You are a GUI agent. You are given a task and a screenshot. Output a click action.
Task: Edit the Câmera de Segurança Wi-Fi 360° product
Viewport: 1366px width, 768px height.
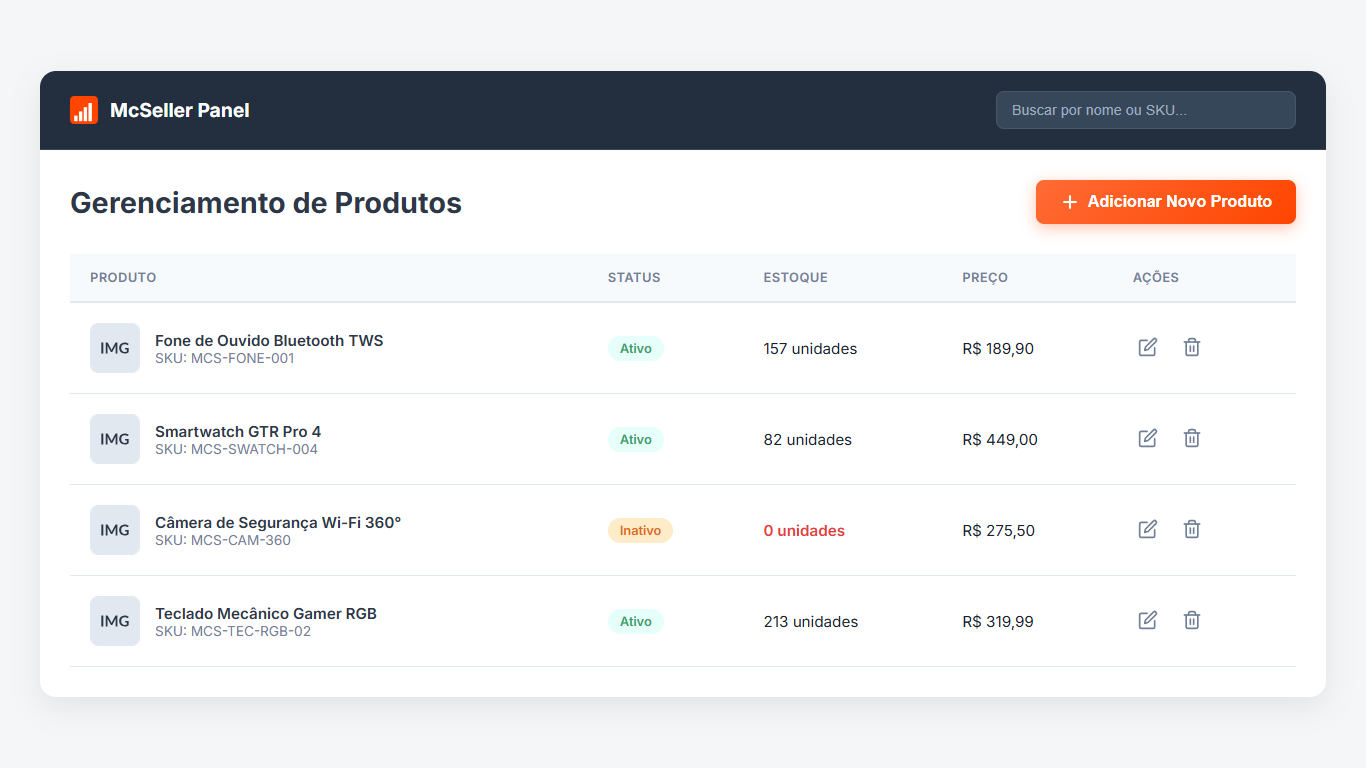pos(1148,529)
